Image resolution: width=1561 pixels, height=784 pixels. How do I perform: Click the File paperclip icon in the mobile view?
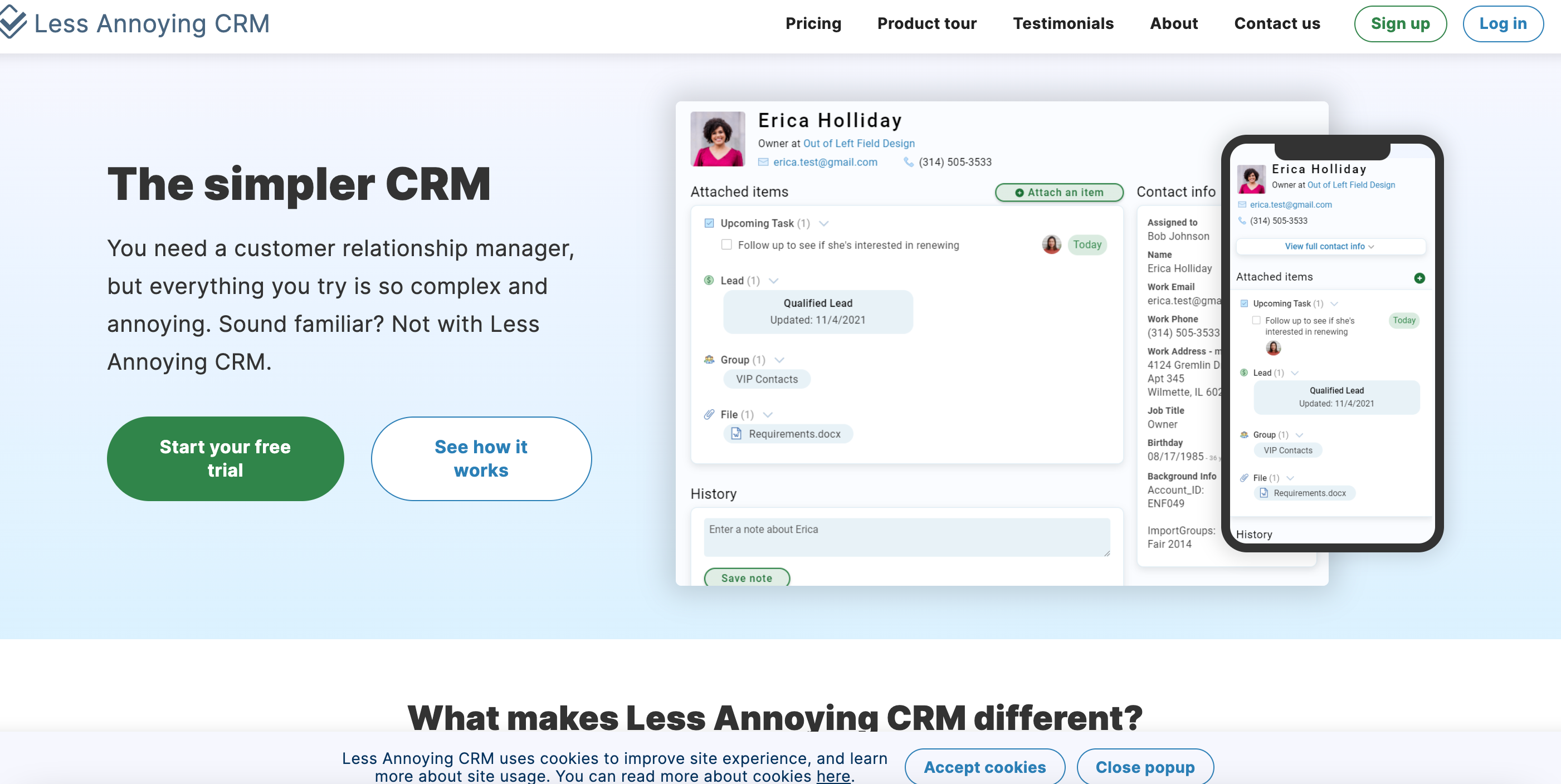coord(1244,478)
